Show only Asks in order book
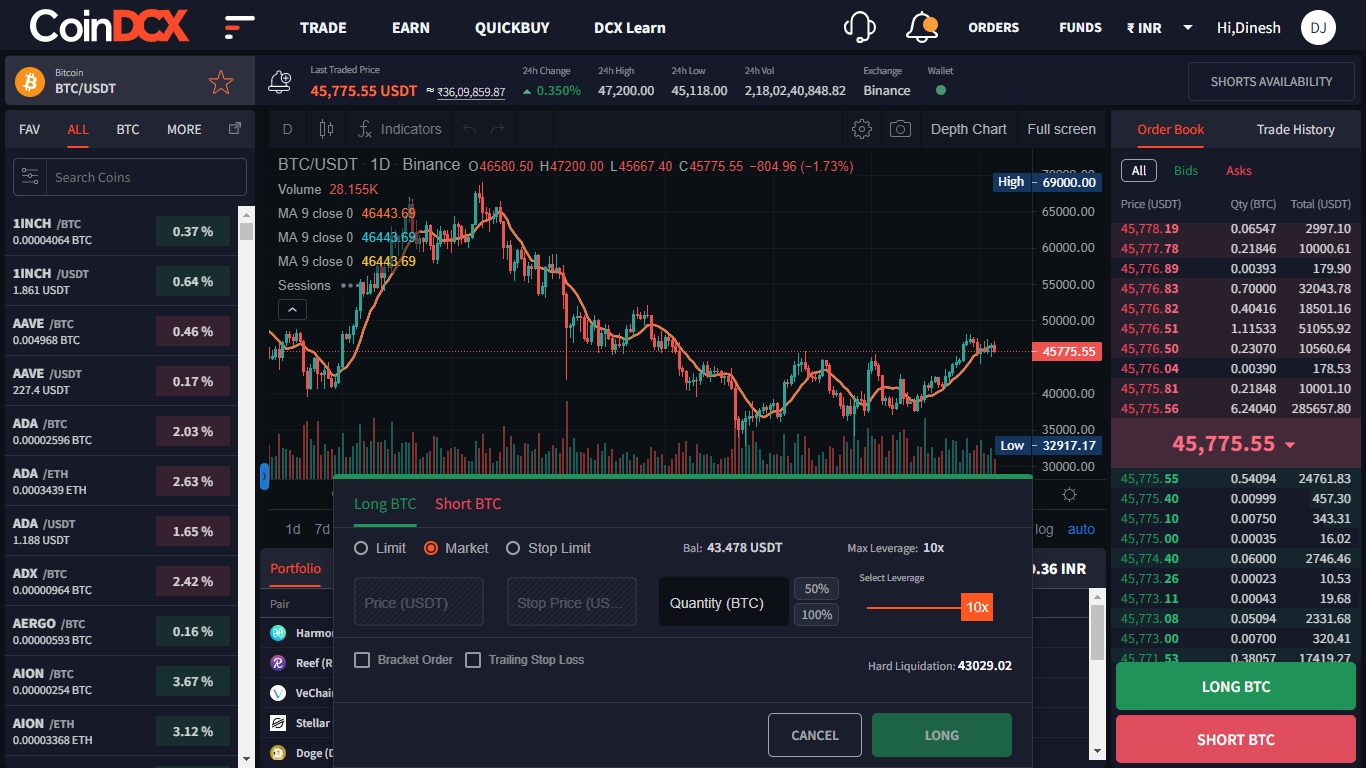 [x=1239, y=171]
